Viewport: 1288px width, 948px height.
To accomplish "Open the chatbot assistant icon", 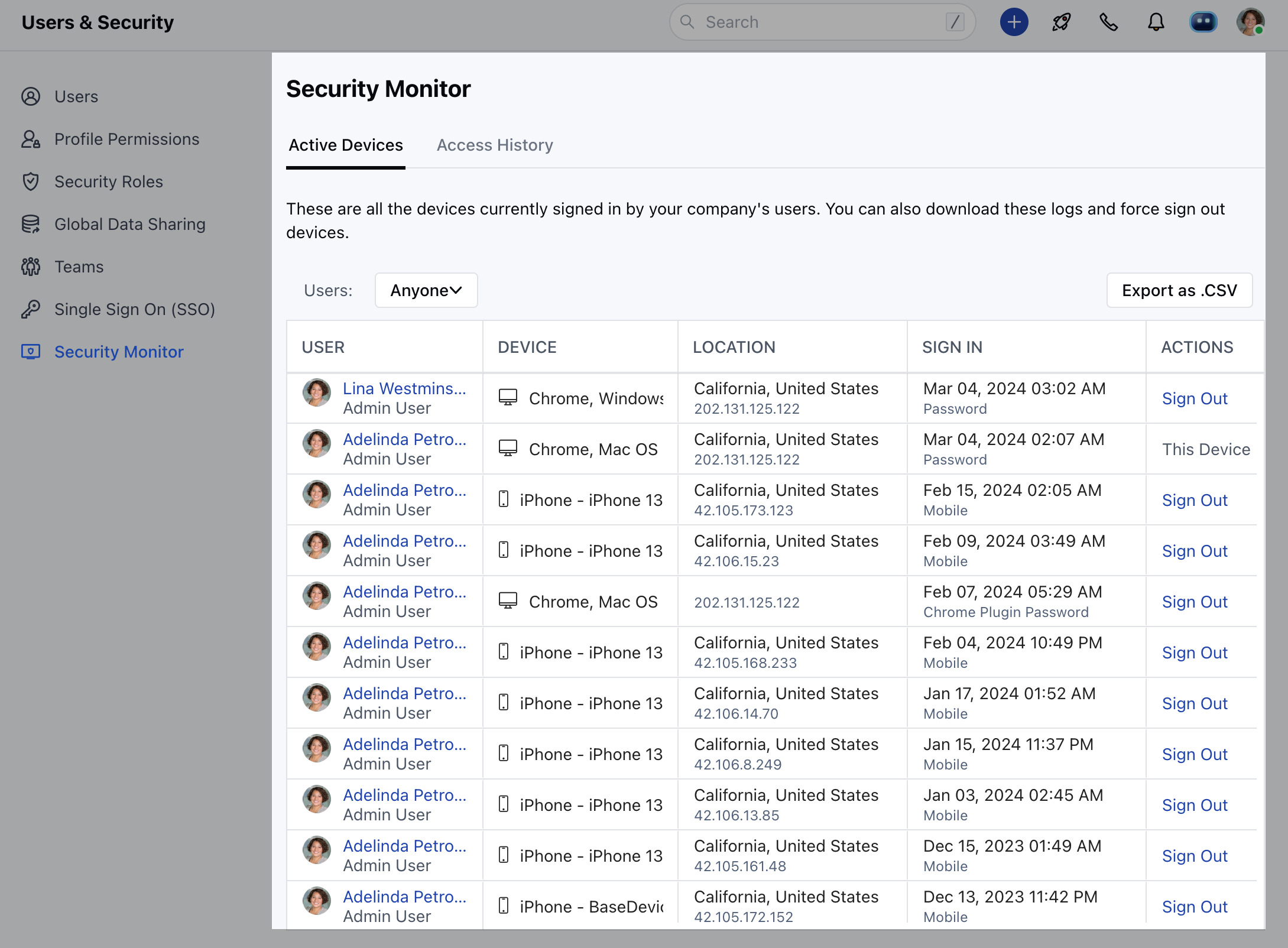I will click(x=1203, y=22).
